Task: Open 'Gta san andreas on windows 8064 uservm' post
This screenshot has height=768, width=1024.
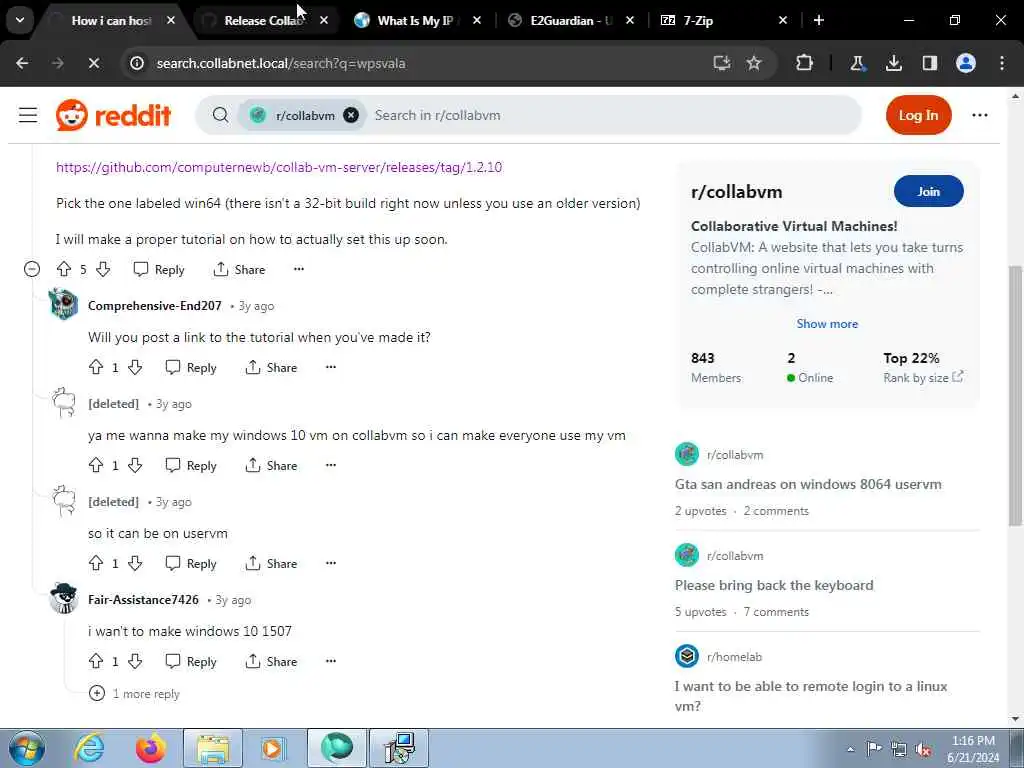Action: pyautogui.click(x=808, y=485)
